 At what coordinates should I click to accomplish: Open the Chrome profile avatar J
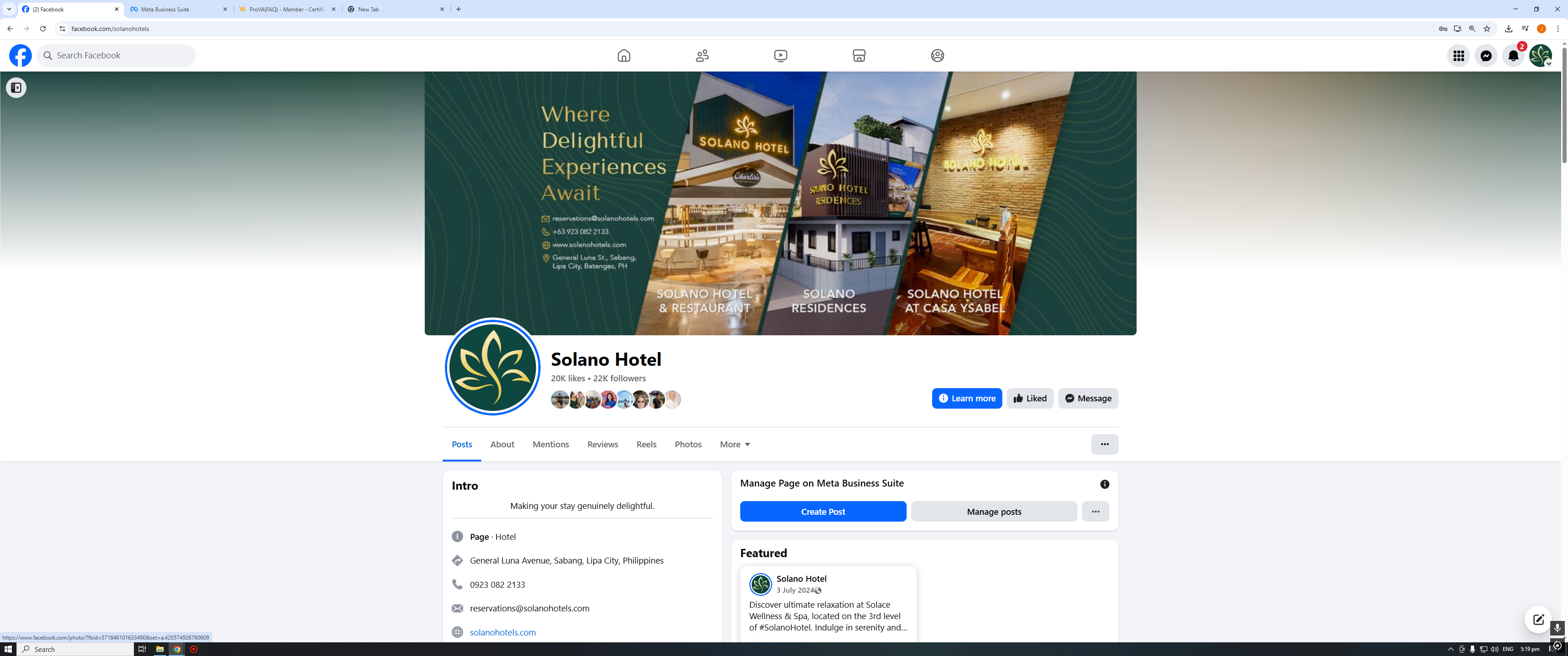click(x=1541, y=29)
